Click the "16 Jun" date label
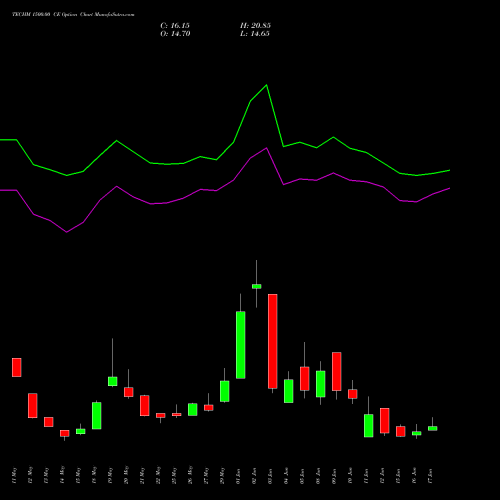 coord(414,476)
